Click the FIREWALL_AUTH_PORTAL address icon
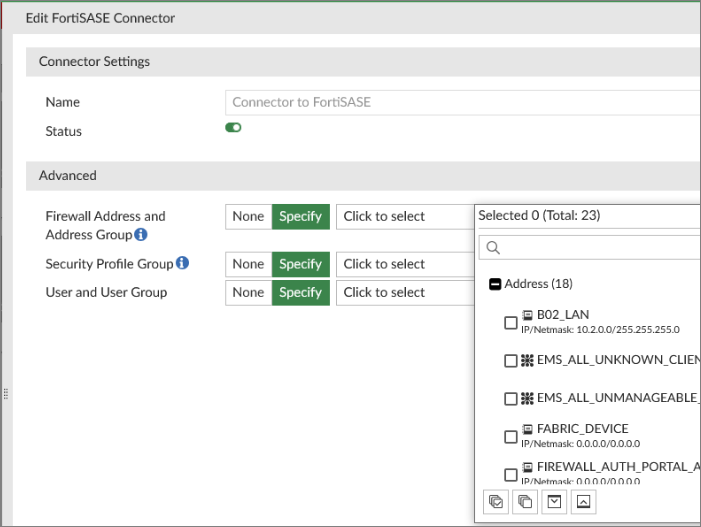 tap(528, 467)
